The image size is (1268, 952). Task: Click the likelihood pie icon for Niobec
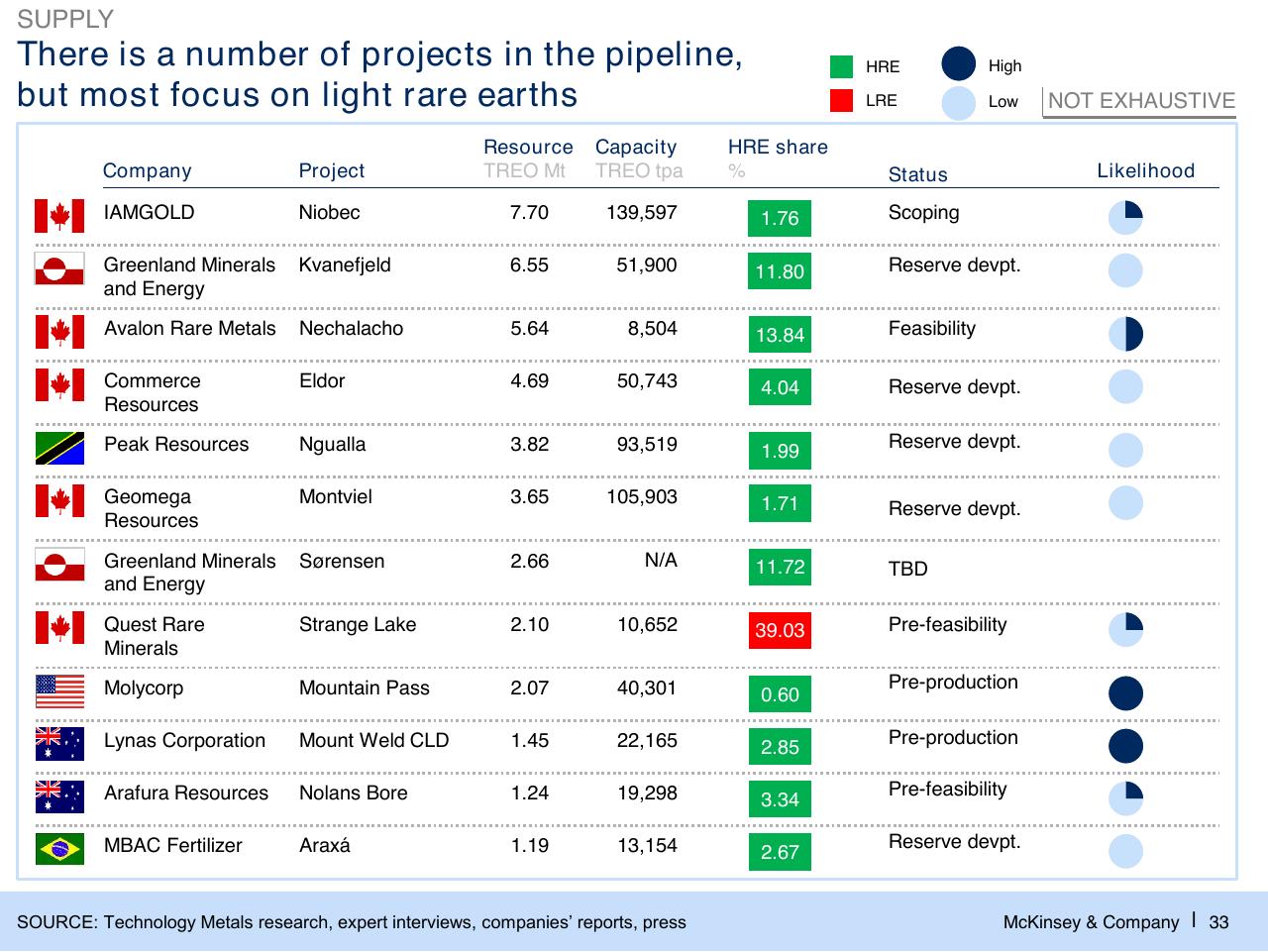point(1125,218)
